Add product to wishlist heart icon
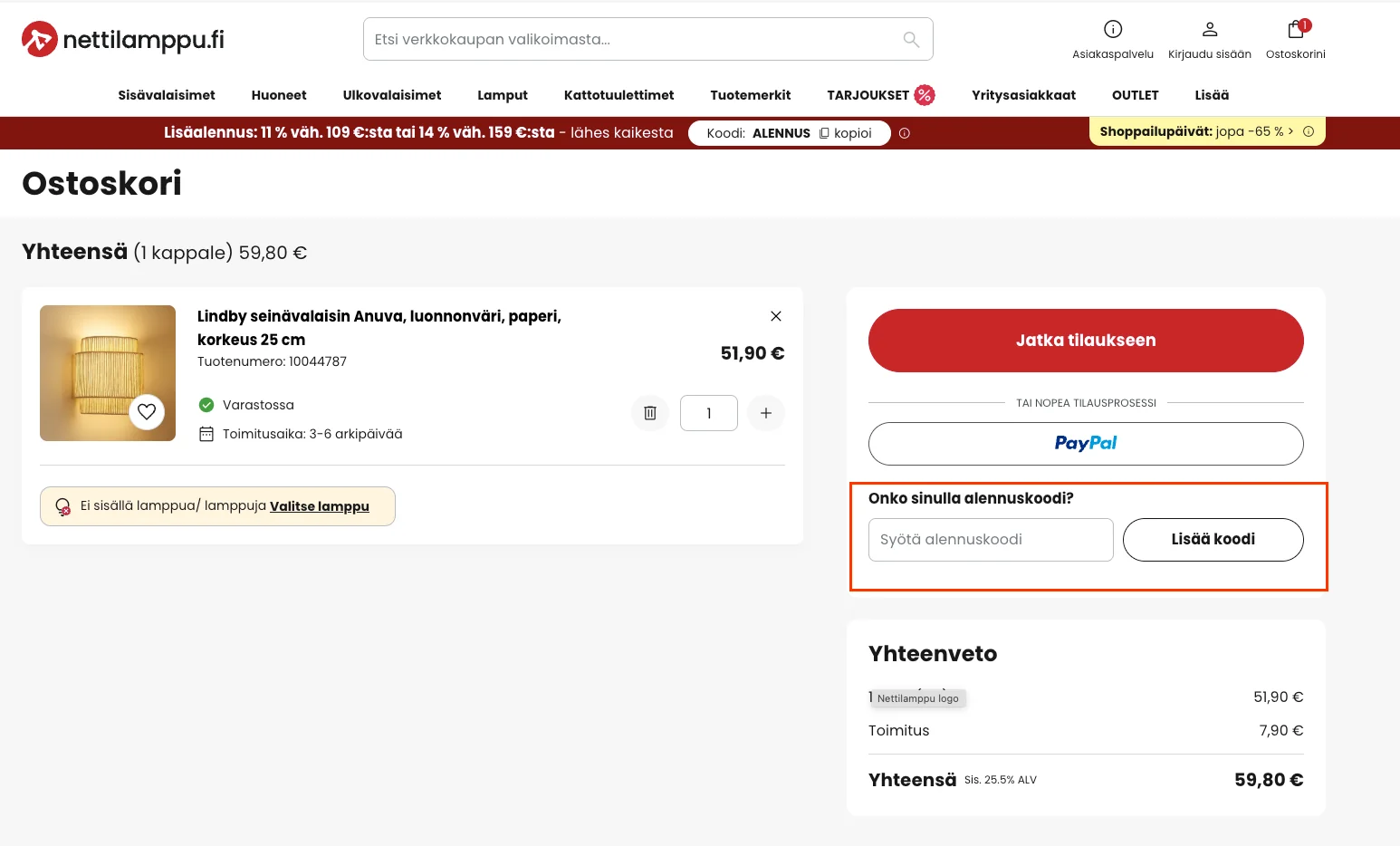This screenshot has width=1400, height=846. 147,412
